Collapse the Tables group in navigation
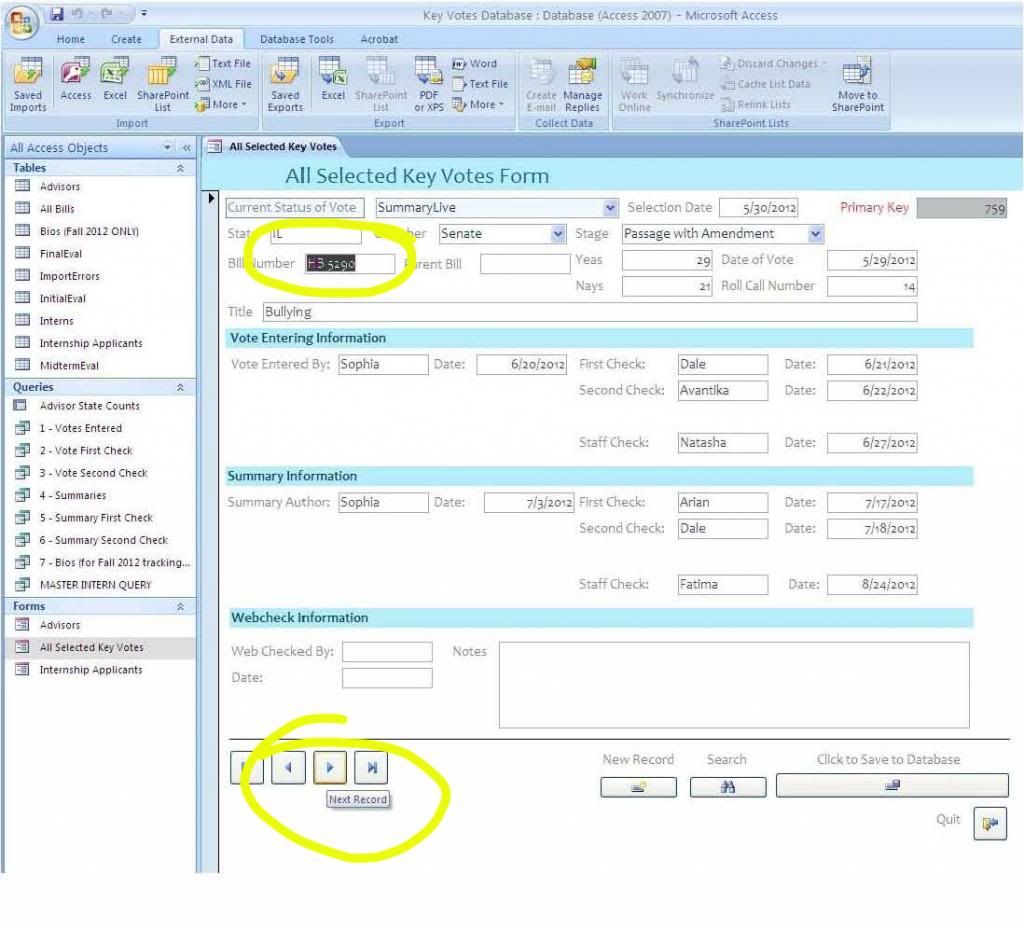Viewport: 1024px width, 928px height. (180, 168)
